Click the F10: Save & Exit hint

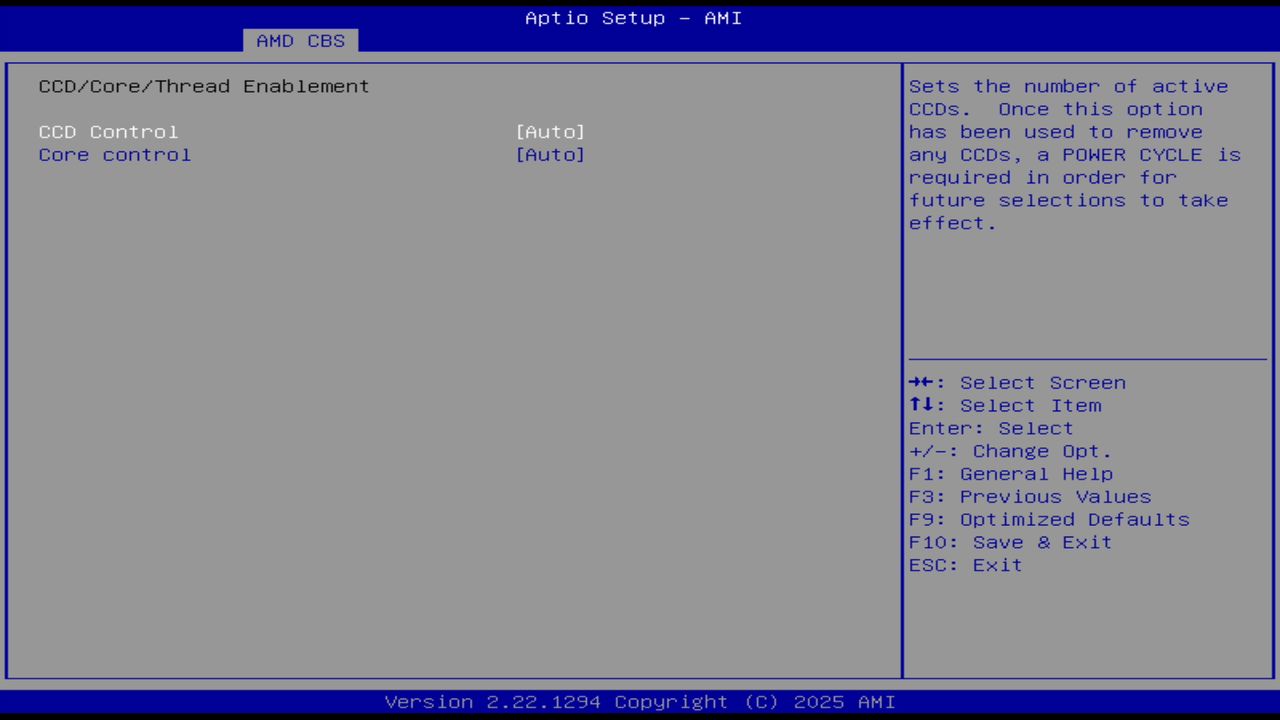coord(1011,543)
